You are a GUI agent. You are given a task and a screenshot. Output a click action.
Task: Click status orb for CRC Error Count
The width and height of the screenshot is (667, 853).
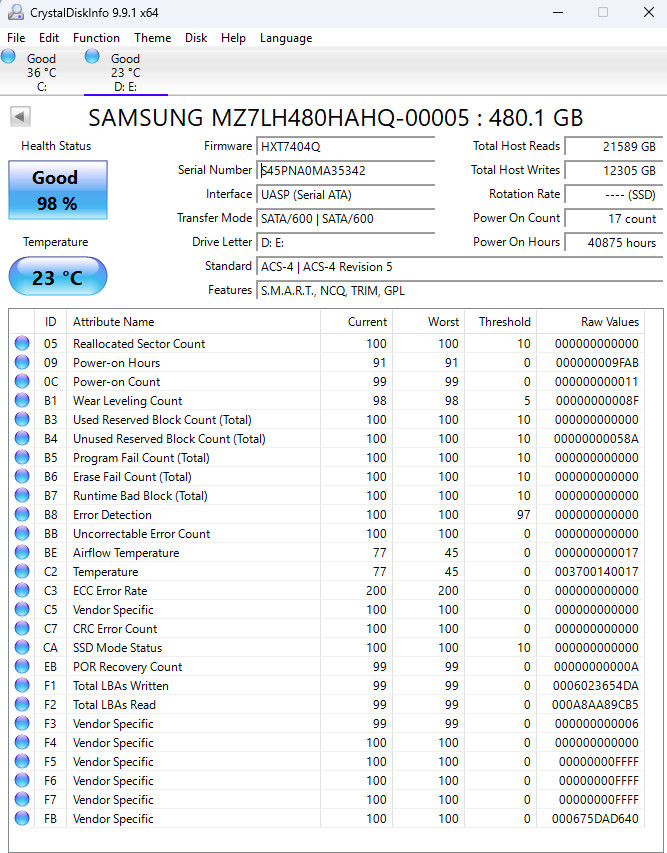pos(22,628)
